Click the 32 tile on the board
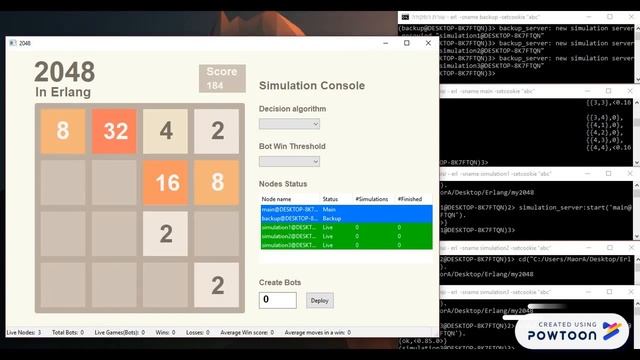 point(114,131)
